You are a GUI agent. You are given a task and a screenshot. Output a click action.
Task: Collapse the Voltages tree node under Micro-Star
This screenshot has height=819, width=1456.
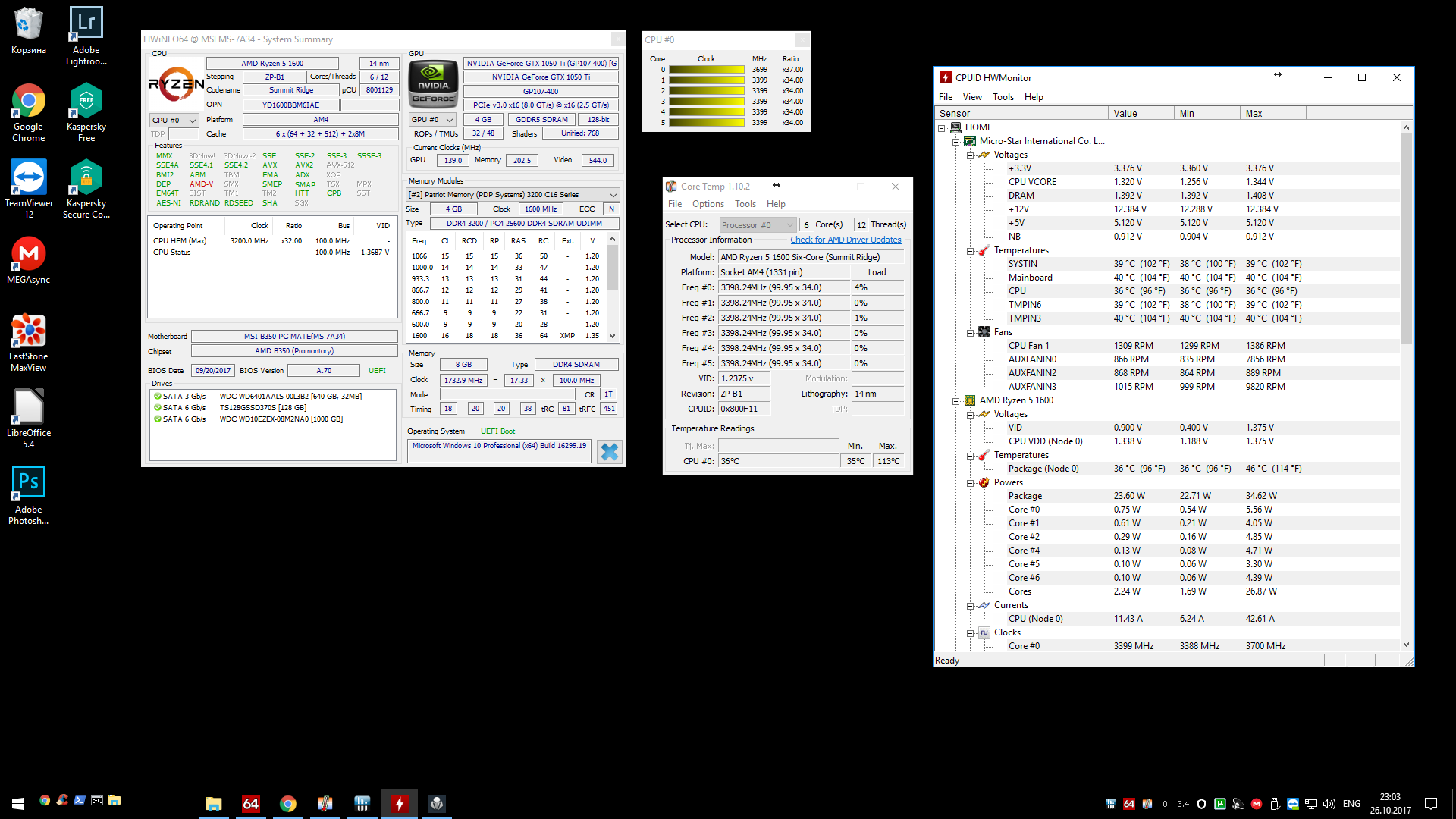(x=970, y=155)
